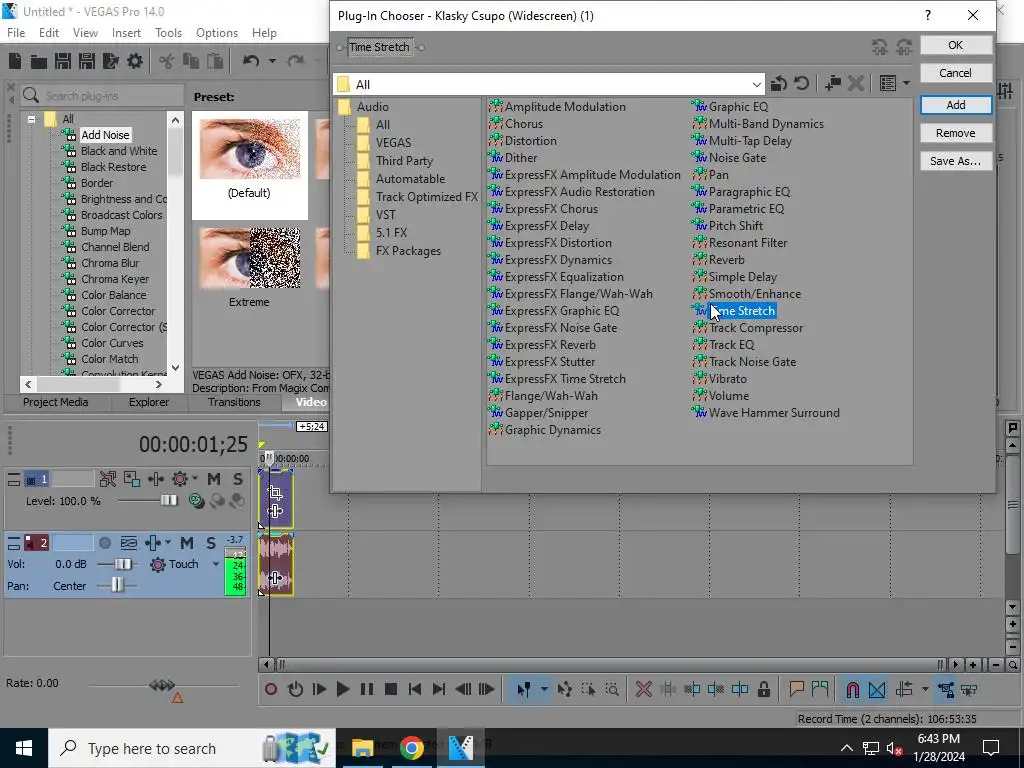Open Touch automation mode dropdown on track 2

point(216,564)
